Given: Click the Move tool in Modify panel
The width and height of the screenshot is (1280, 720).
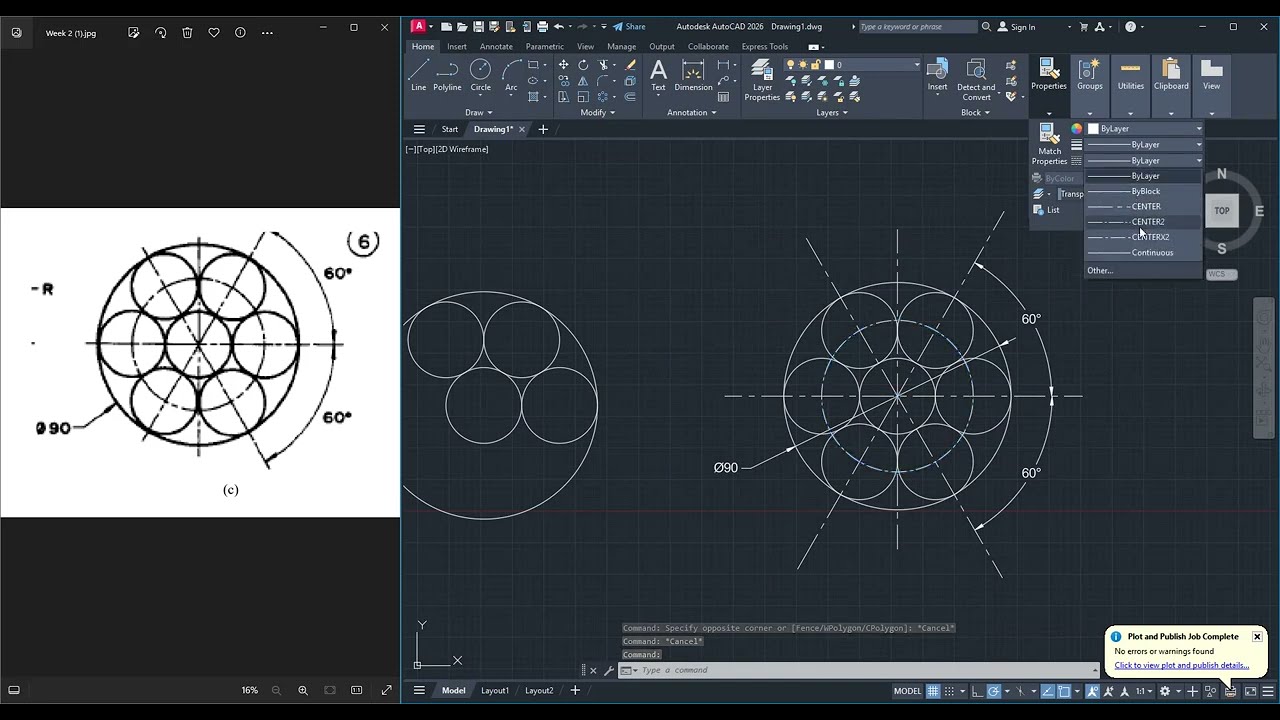Looking at the screenshot, I should [x=564, y=65].
